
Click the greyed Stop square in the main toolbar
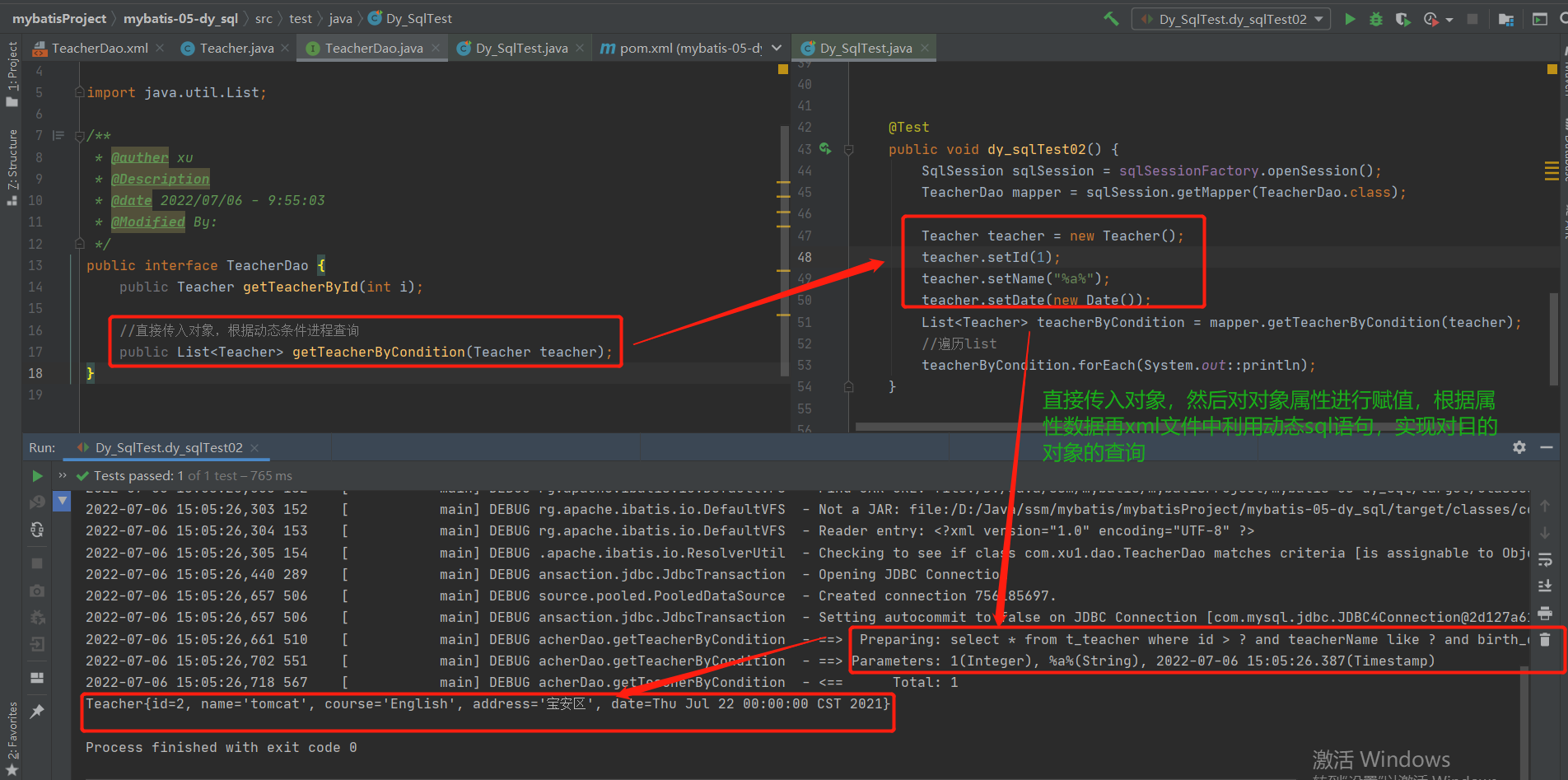1472,18
